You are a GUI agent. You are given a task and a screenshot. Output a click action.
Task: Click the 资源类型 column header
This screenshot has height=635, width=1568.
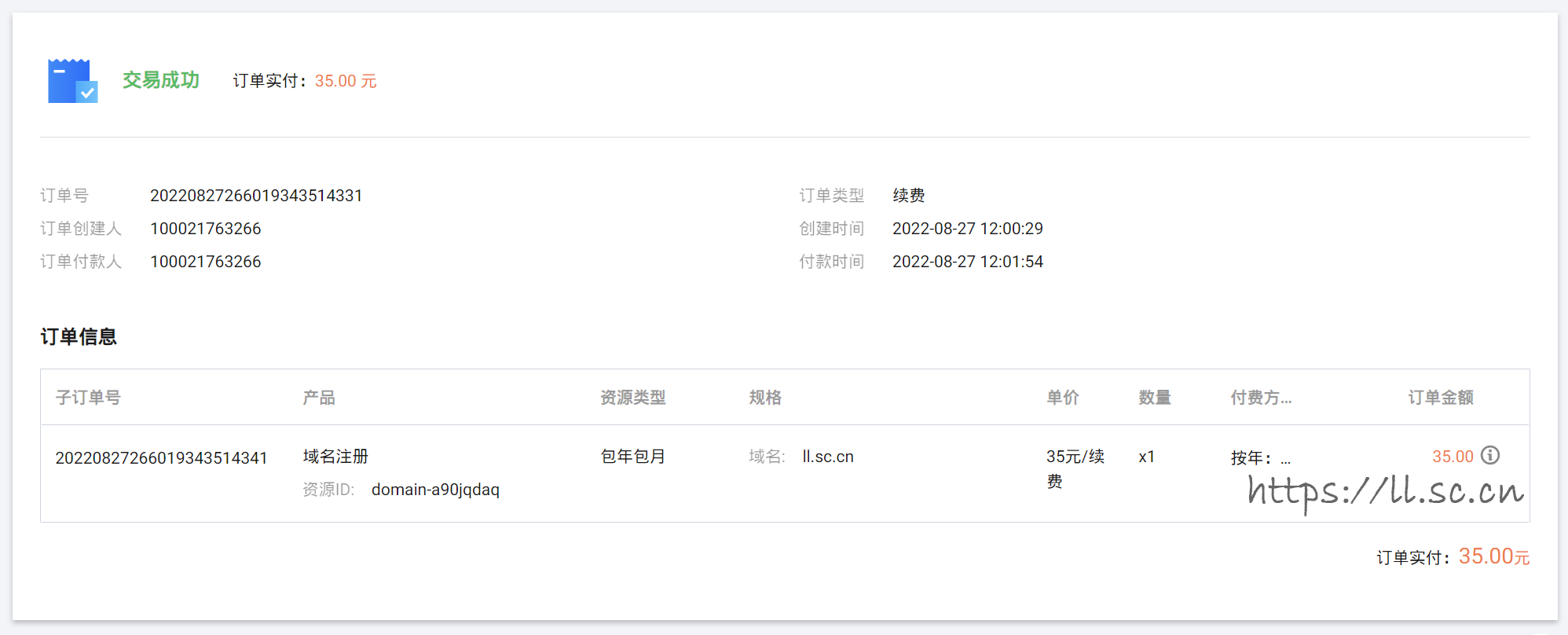point(632,398)
